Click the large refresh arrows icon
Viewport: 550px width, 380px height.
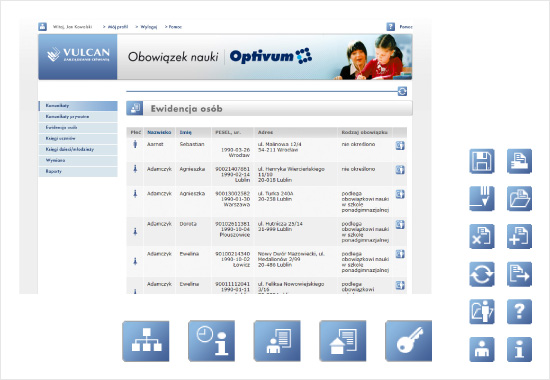[482, 274]
